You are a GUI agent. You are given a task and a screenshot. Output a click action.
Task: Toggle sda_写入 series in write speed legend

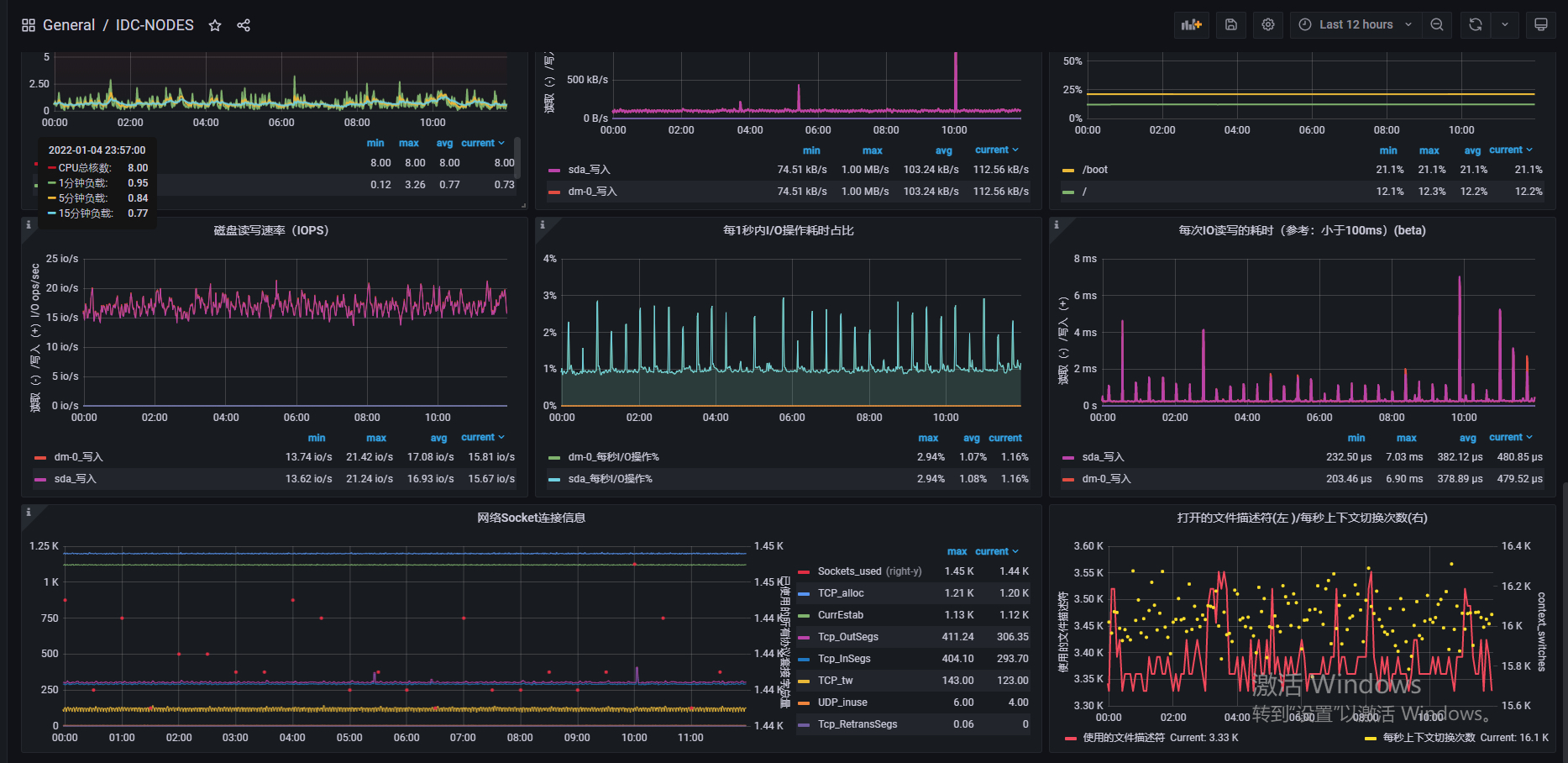click(x=589, y=170)
